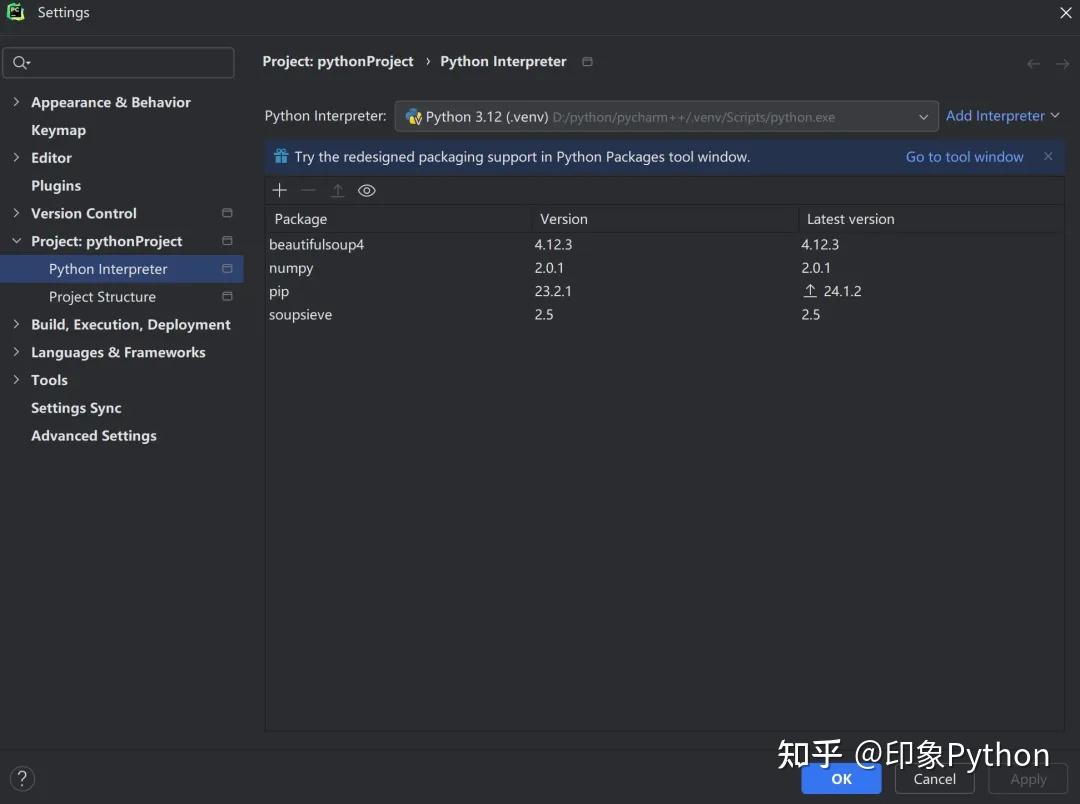1080x804 pixels.
Task: Install a new package using the plus icon
Action: click(279, 190)
